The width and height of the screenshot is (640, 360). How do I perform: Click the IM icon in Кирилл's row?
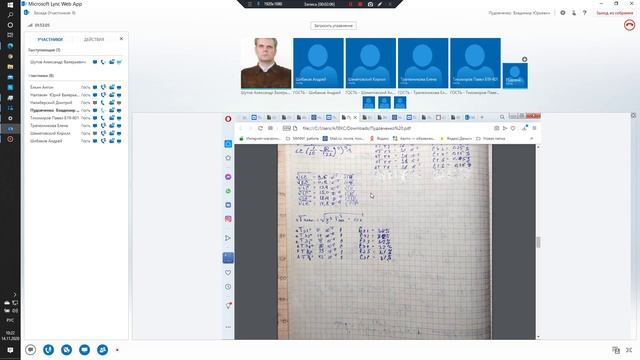pos(95,133)
